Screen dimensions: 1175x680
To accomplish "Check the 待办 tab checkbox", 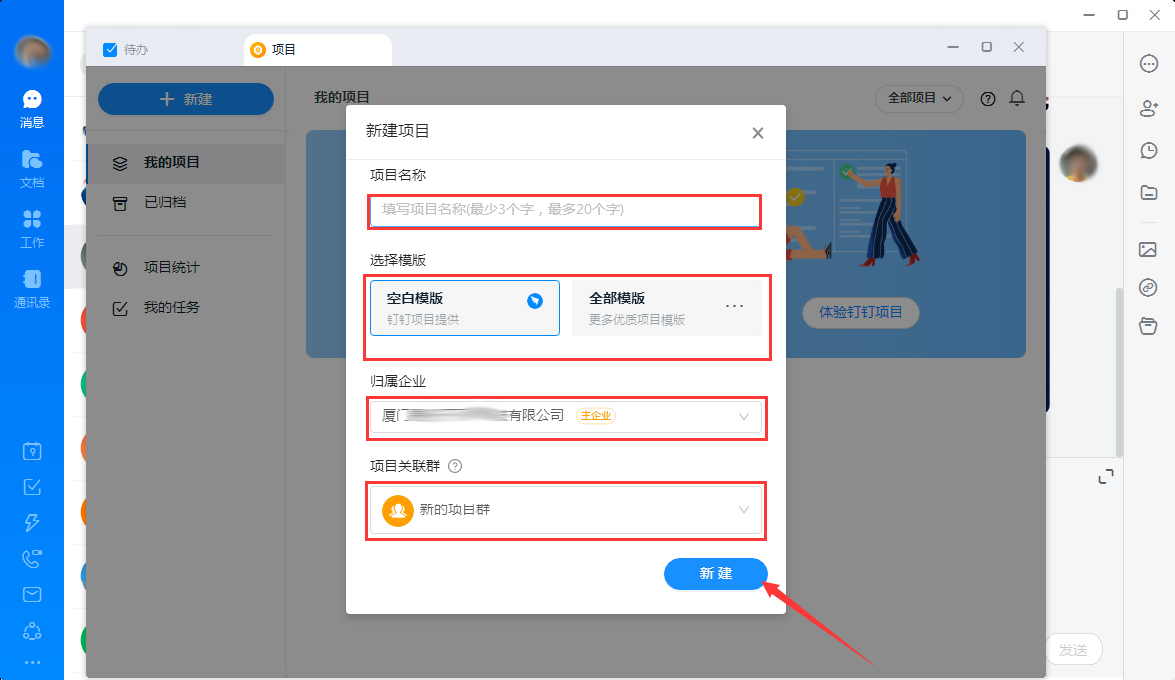I will pyautogui.click(x=109, y=48).
